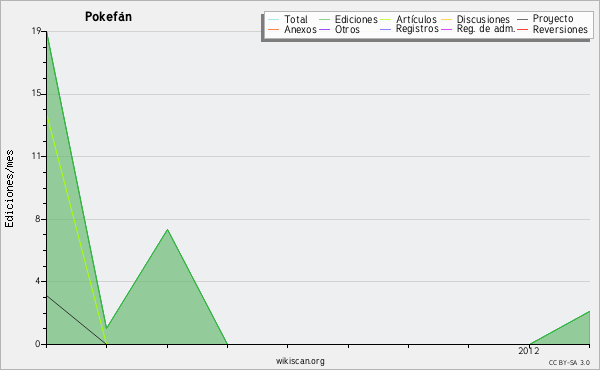Screen dimensions: 600x370
Task: Click the Anexos legend entry
Action: pos(292,29)
